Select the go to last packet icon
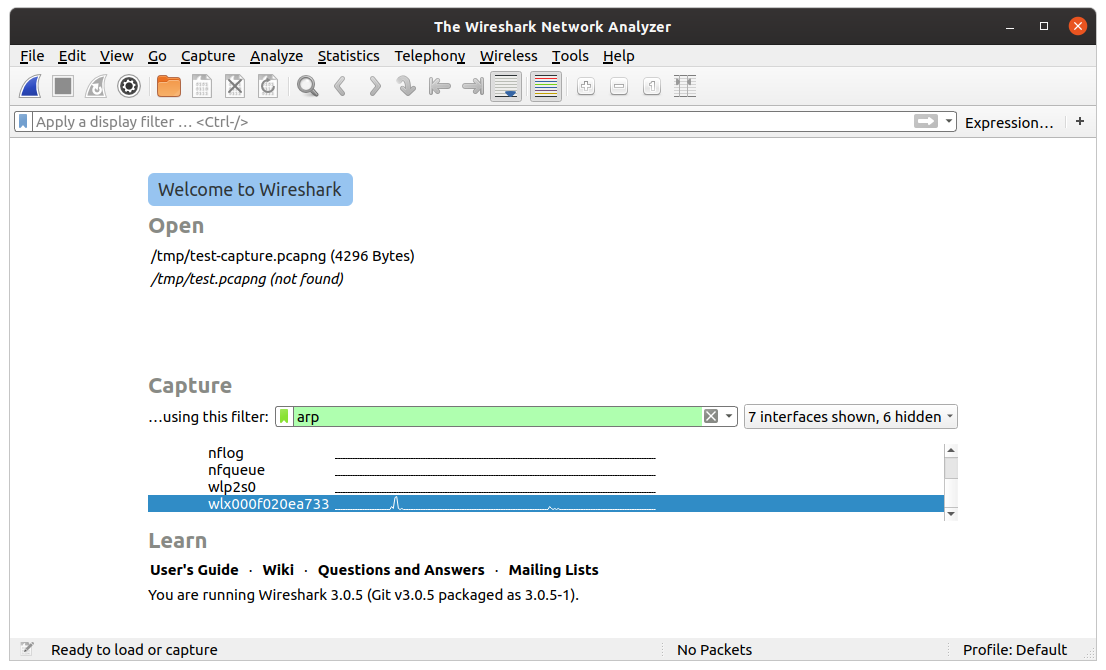Image resolution: width=1106 pixels, height=670 pixels. coord(472,86)
